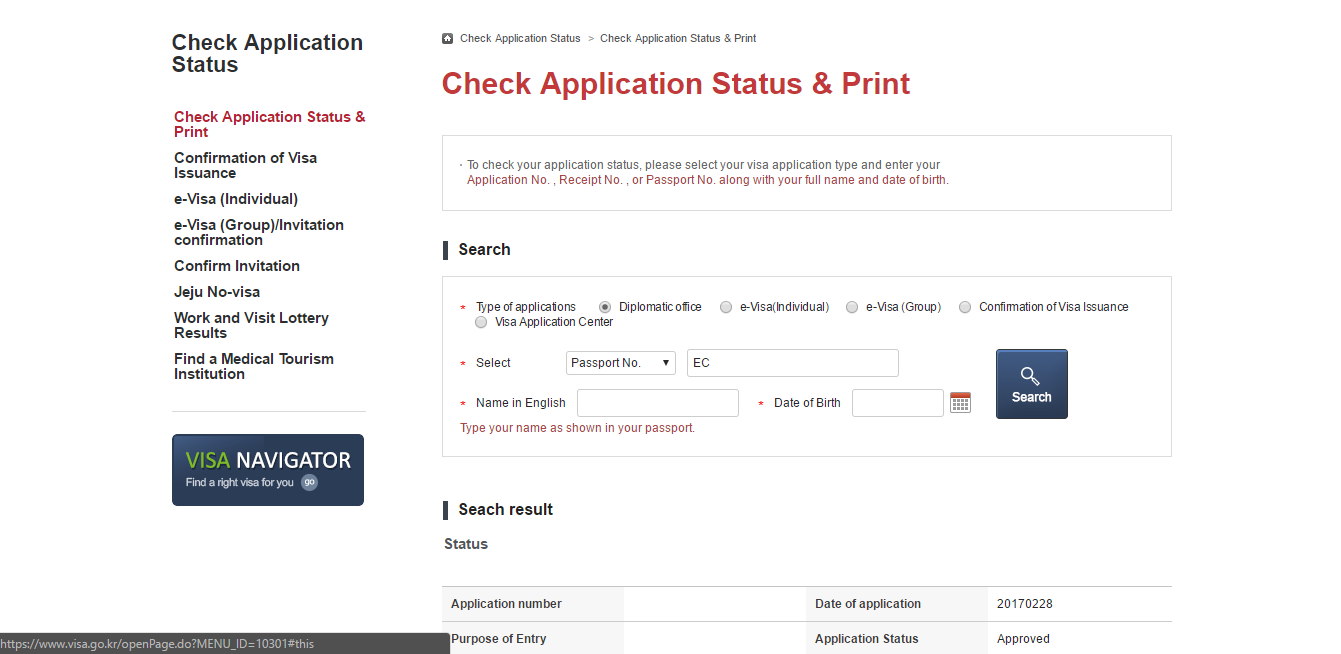Image resolution: width=1341 pixels, height=654 pixels.
Task: Click the Purpose of Entry label cell
Action: (x=533, y=639)
